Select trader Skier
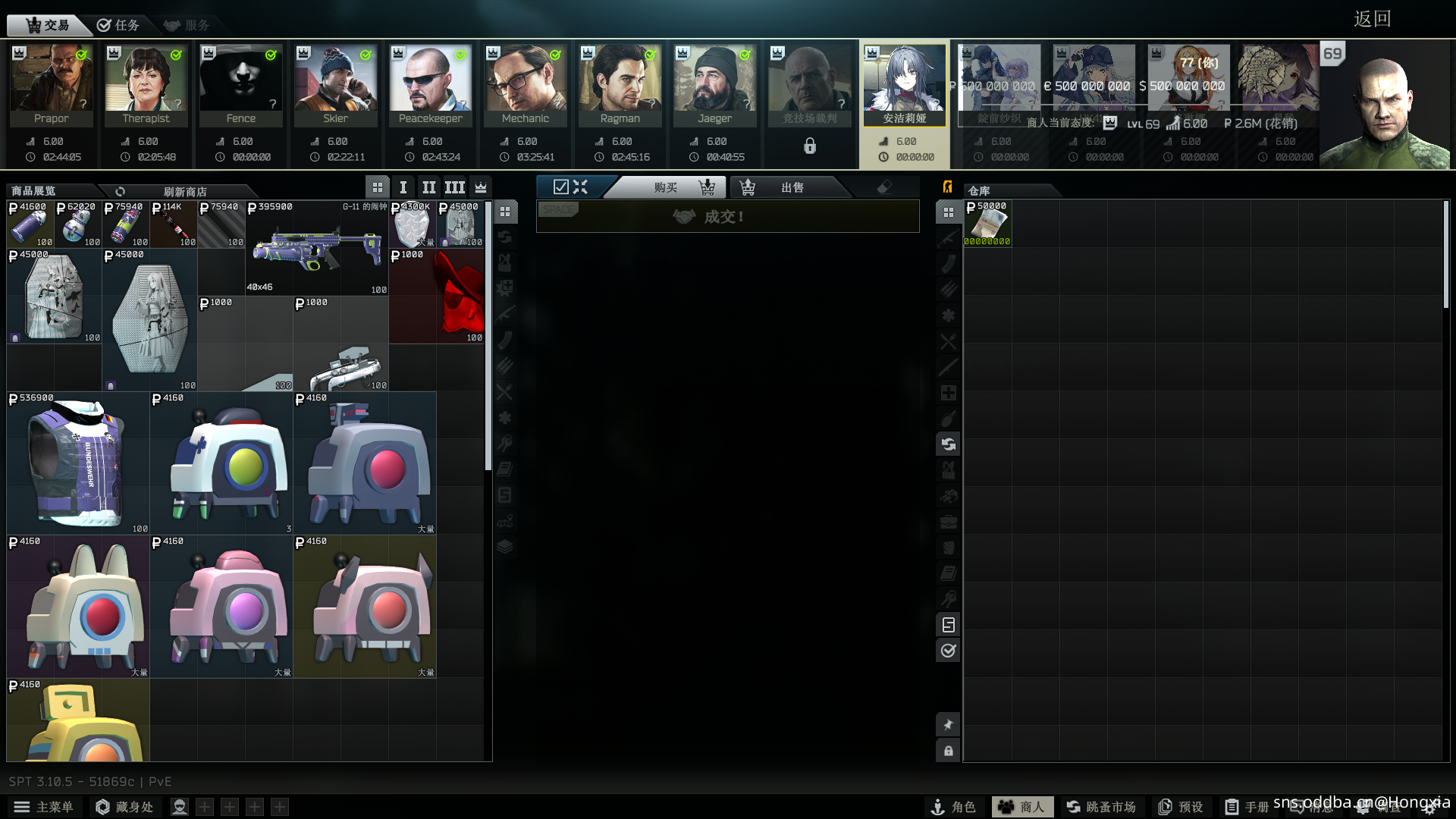 (x=336, y=85)
